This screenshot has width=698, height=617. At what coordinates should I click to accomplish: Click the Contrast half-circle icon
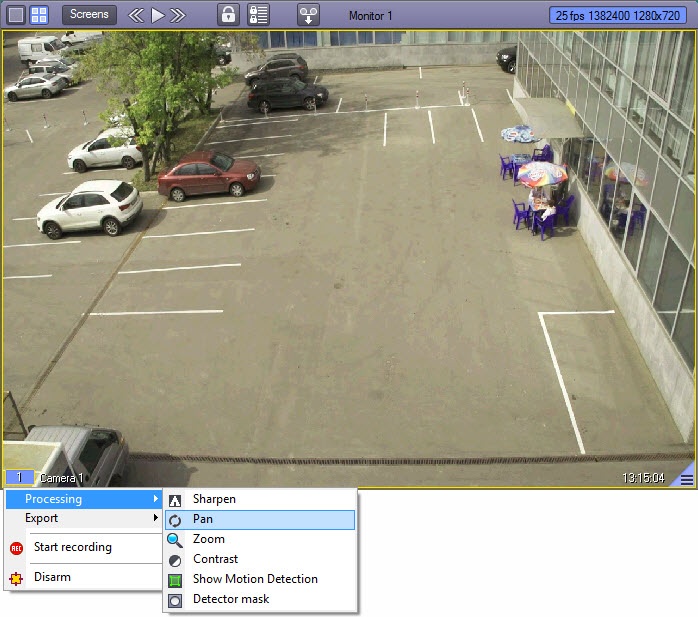(x=175, y=560)
